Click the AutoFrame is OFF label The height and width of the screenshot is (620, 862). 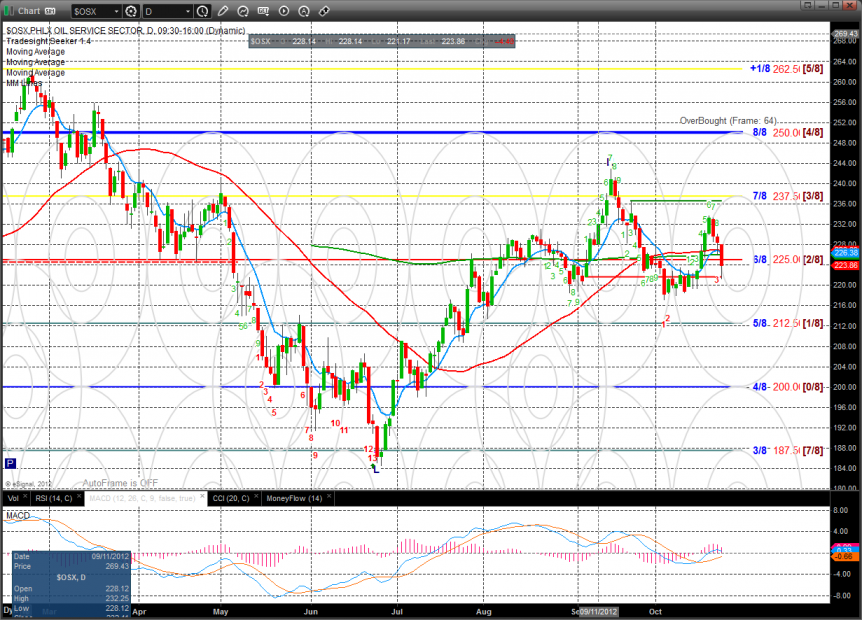click(x=120, y=482)
